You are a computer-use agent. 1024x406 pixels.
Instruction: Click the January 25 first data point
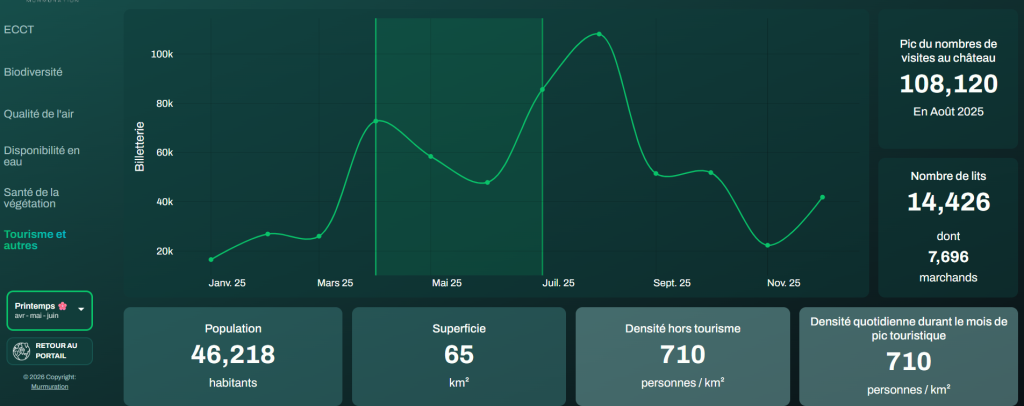pos(211,260)
